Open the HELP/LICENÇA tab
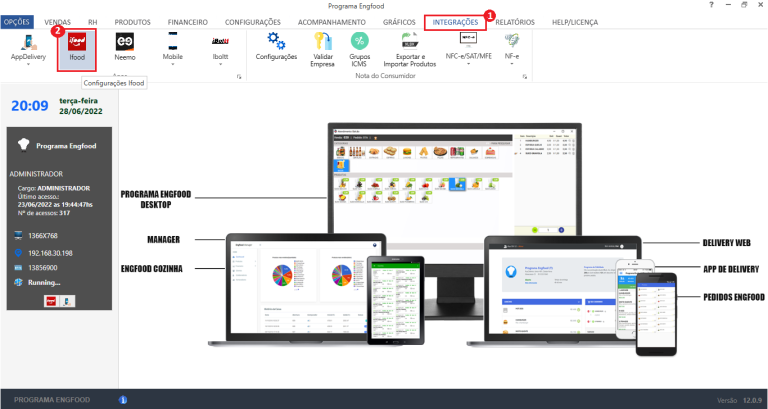 575,22
